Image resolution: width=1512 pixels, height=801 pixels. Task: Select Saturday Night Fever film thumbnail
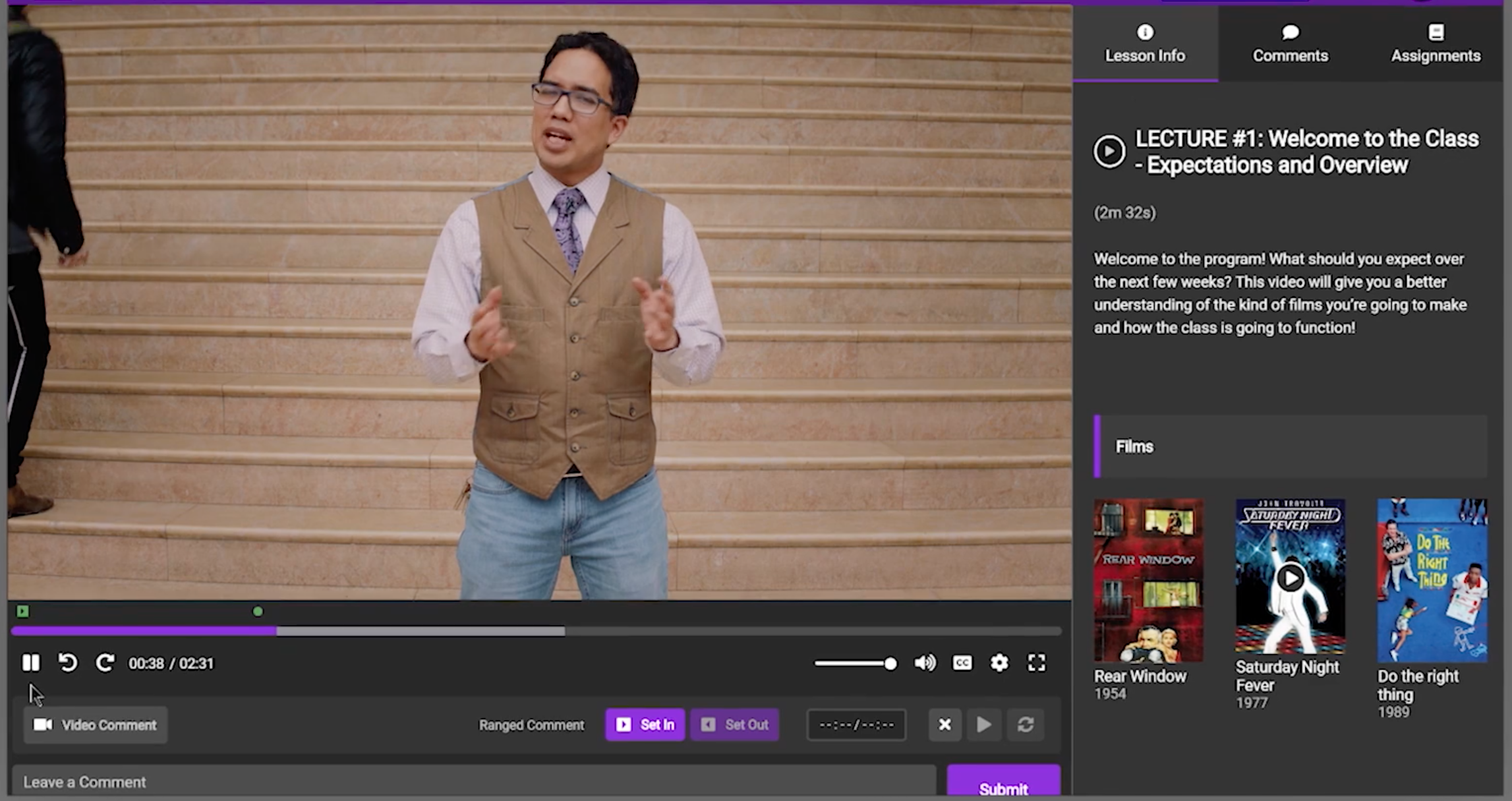[x=1290, y=578]
